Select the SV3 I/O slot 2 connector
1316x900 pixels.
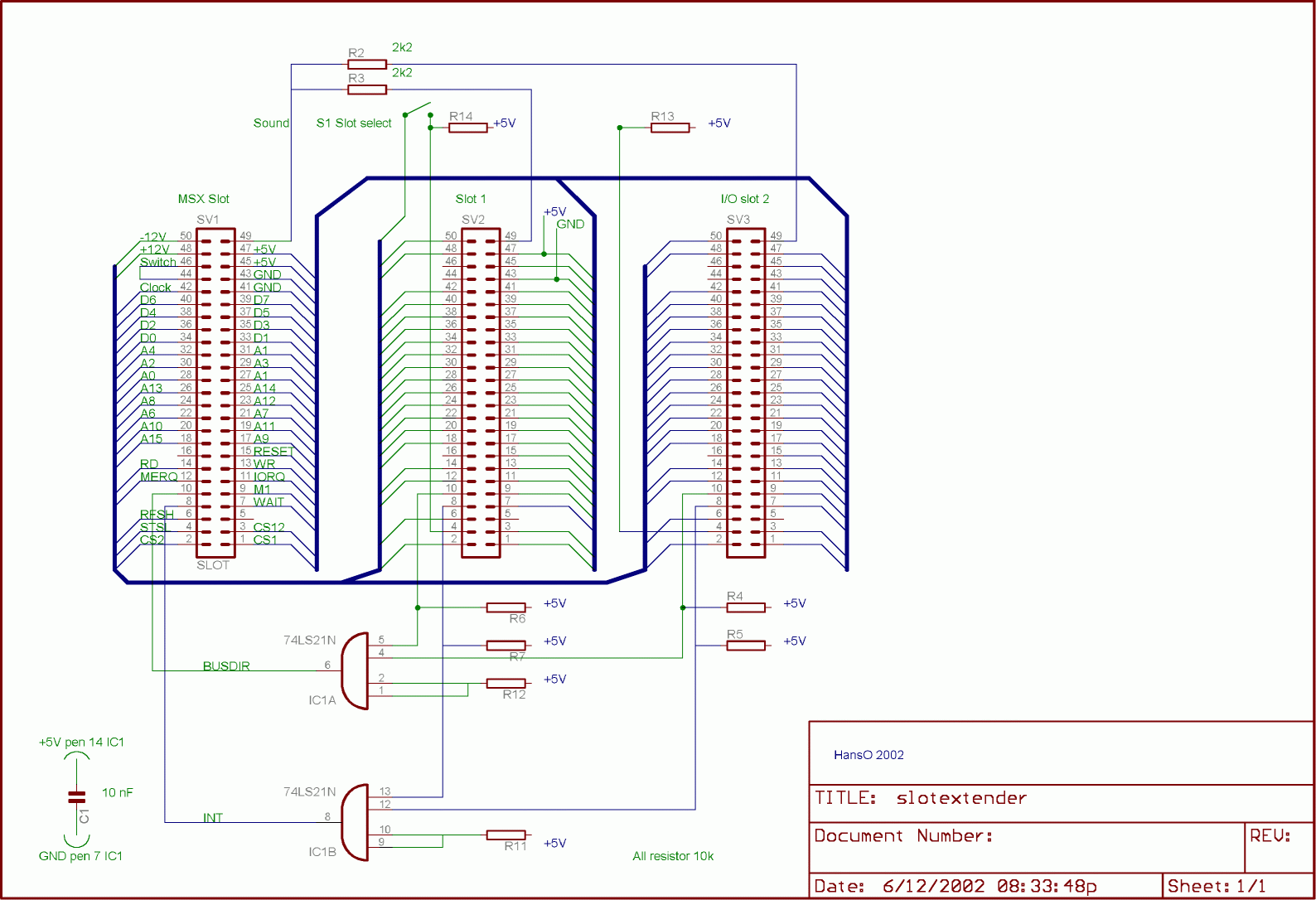tap(746, 393)
